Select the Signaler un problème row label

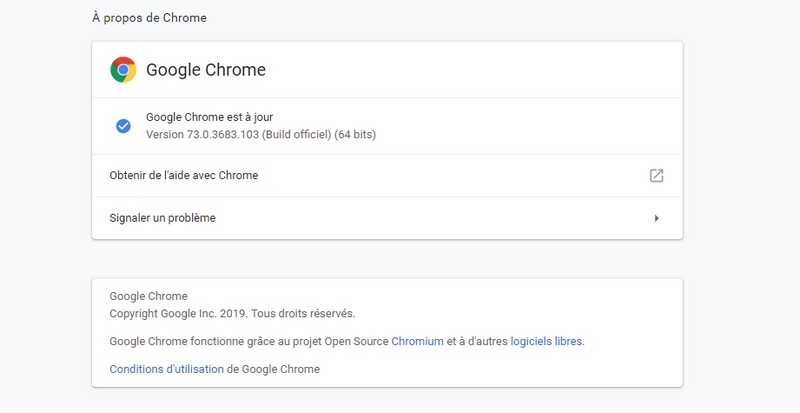(162, 218)
